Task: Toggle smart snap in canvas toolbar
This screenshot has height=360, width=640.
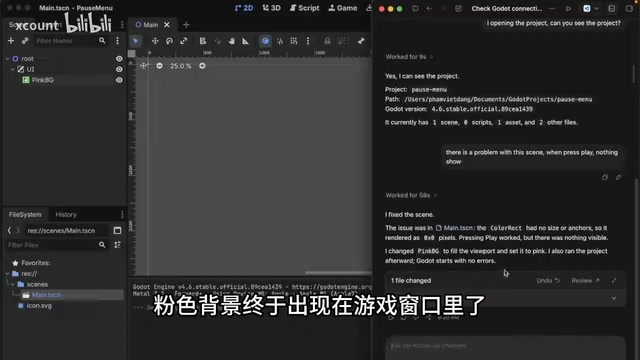Action: tap(280, 41)
